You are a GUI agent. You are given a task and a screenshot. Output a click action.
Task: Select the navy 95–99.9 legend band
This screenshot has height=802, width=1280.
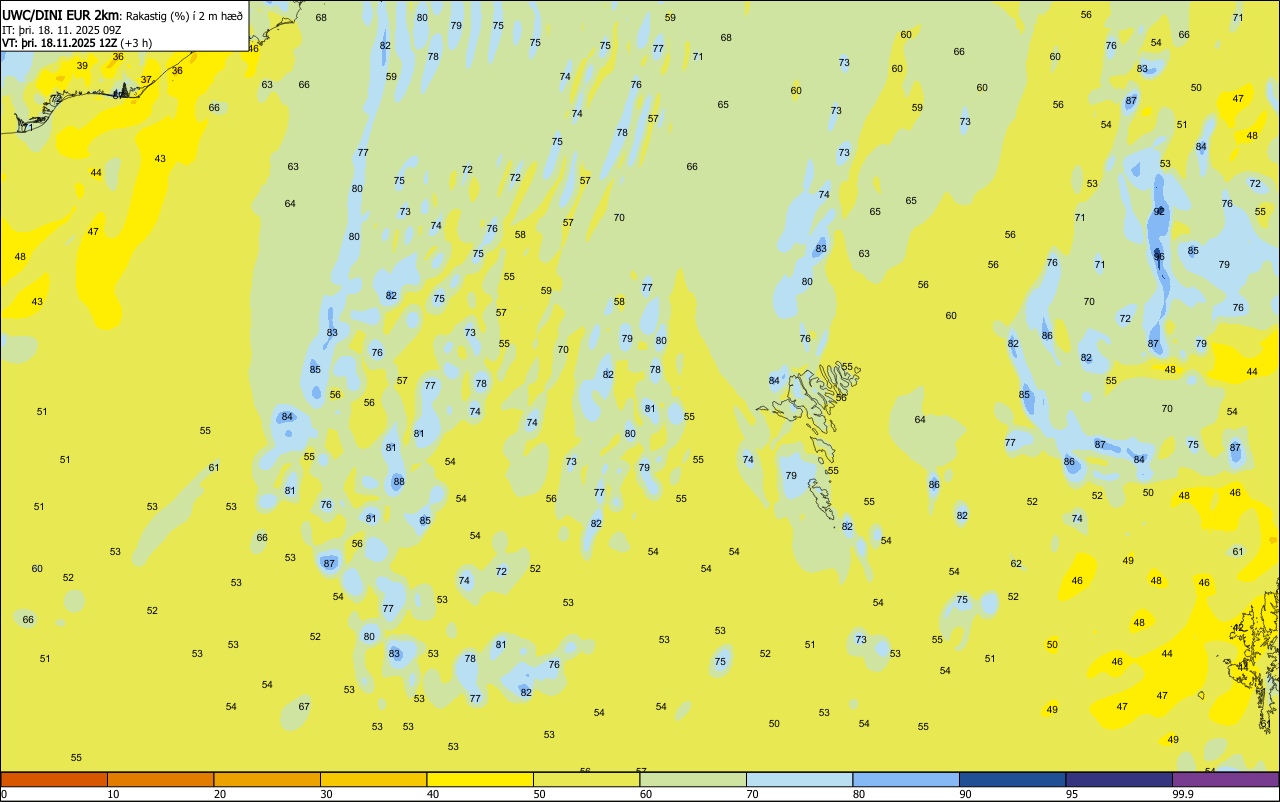(x=1119, y=779)
